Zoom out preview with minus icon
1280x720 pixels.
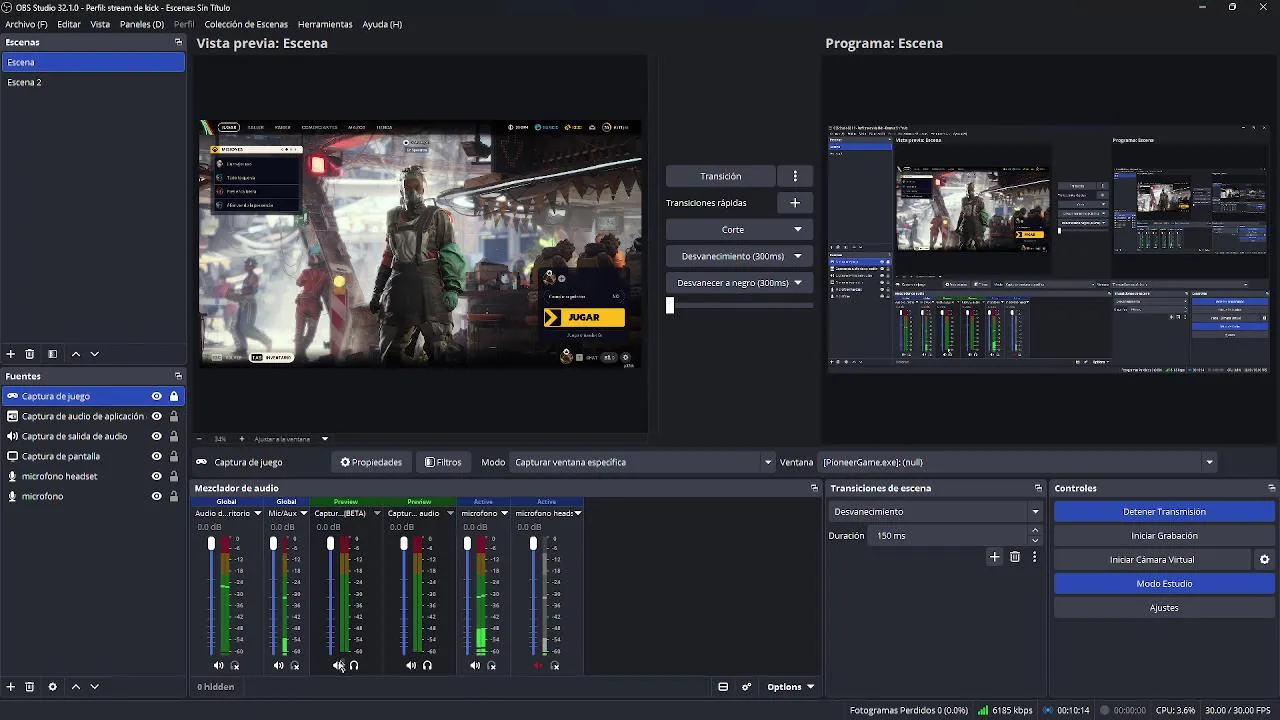tap(199, 439)
